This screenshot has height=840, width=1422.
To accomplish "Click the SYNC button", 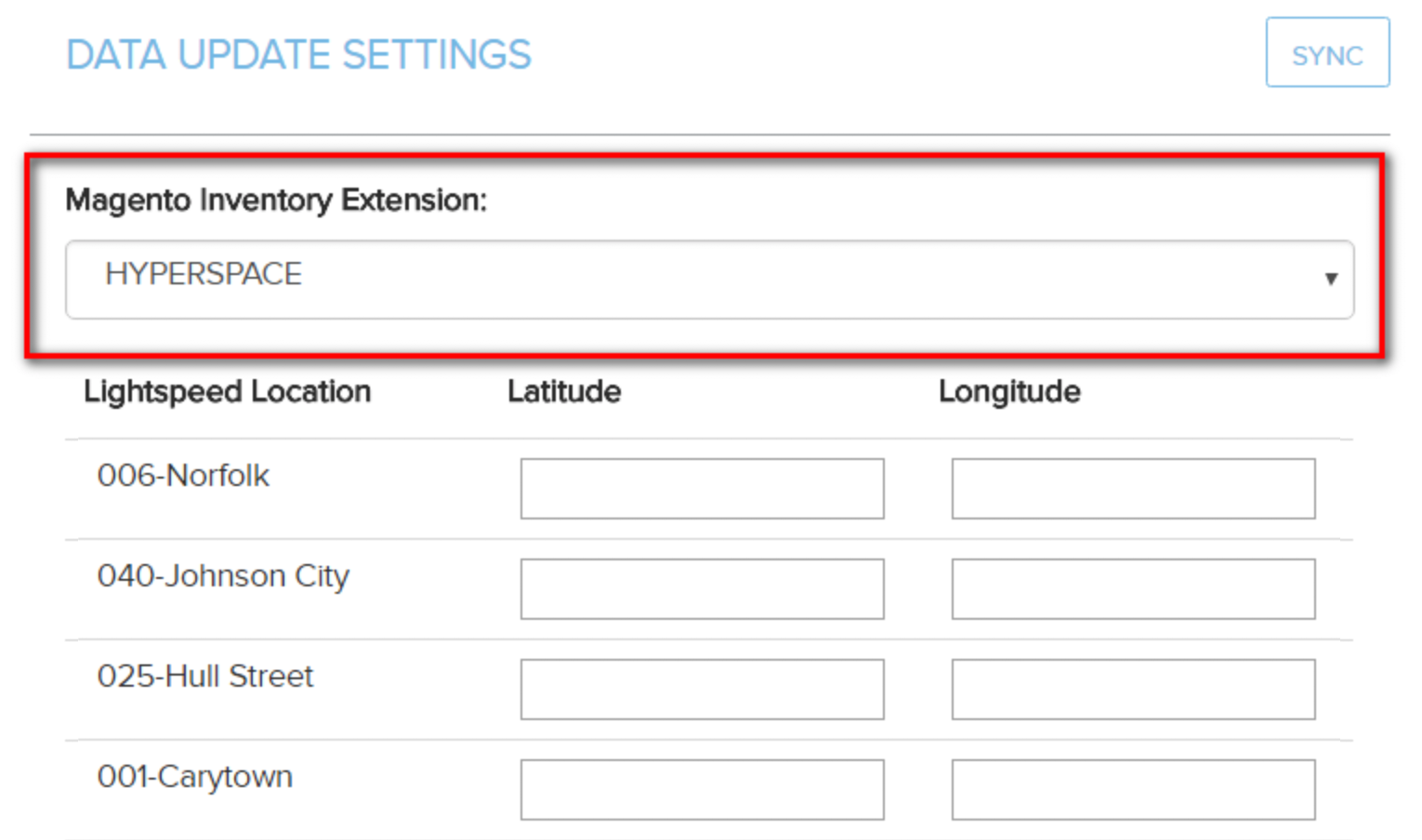I will coord(1326,54).
